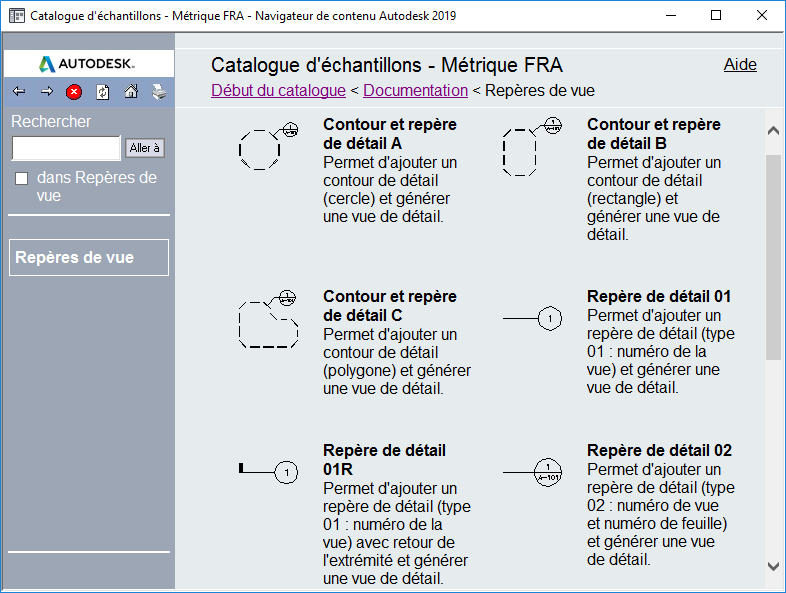
Task: Open the 'Début du catalogue' link
Action: pos(278,91)
